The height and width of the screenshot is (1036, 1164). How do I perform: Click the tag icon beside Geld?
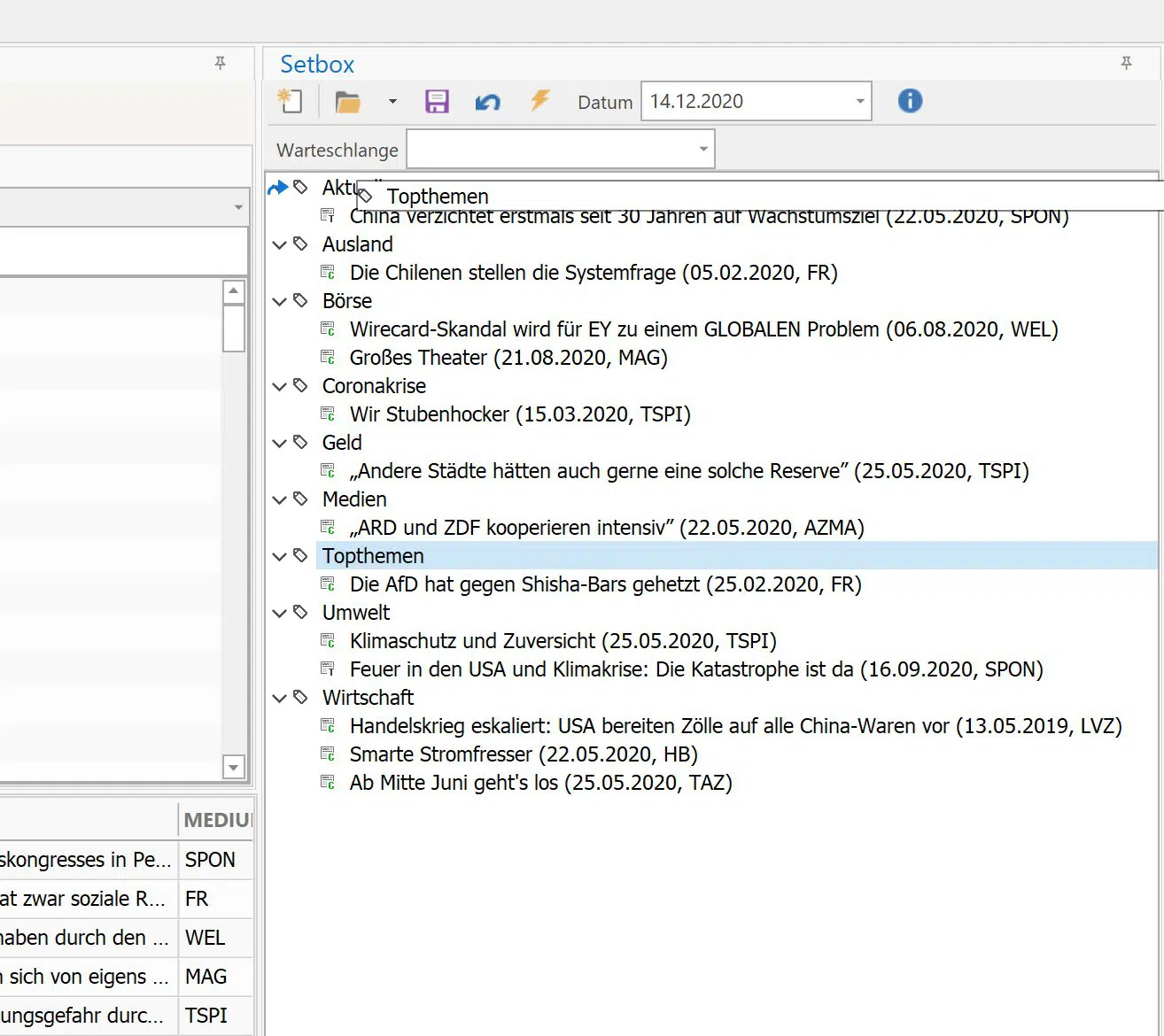pyautogui.click(x=301, y=442)
